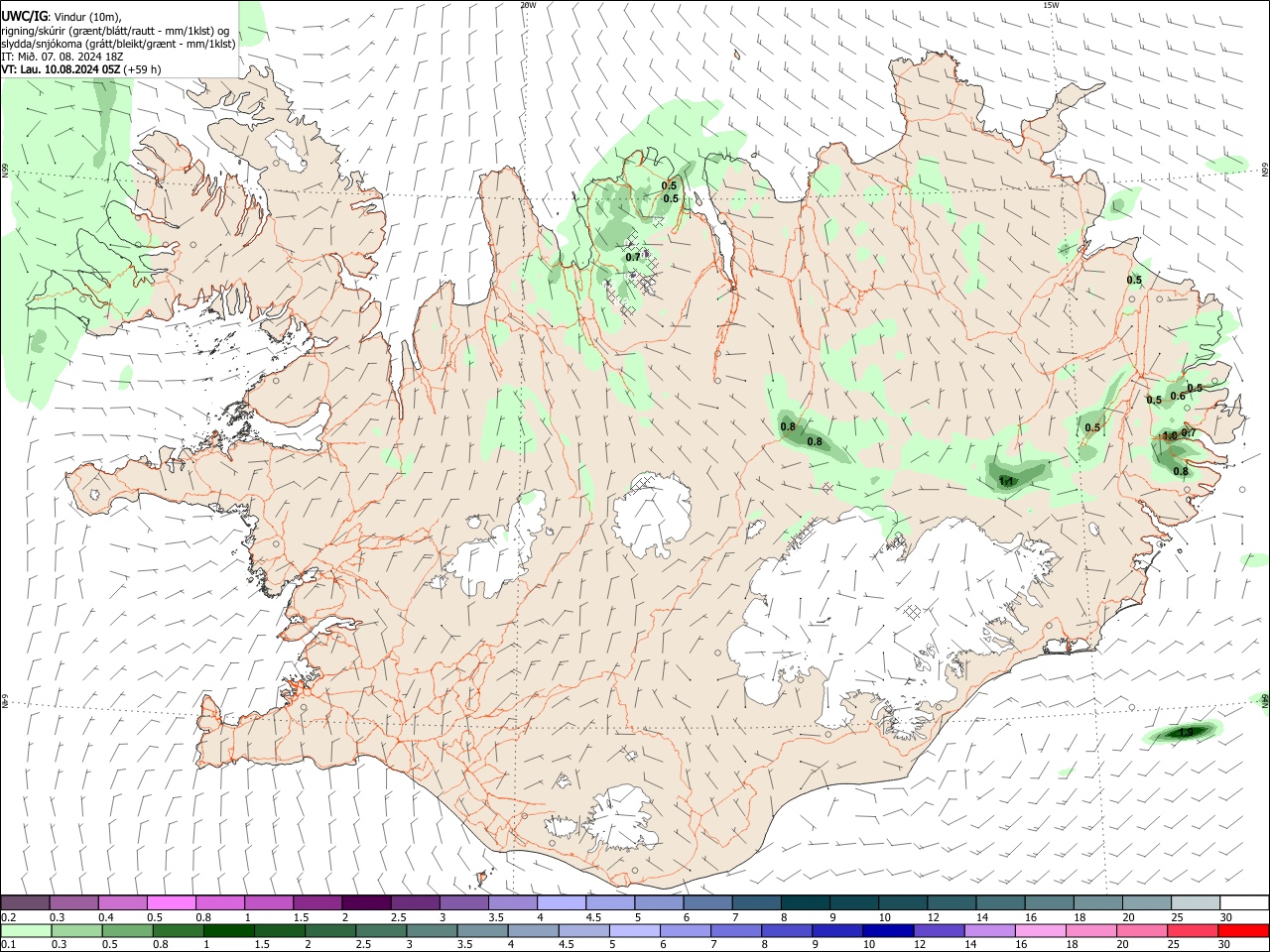Image resolution: width=1270 pixels, height=952 pixels.
Task: Pick the bright red swatch starting at 30, lower scale
Action: [1243, 930]
